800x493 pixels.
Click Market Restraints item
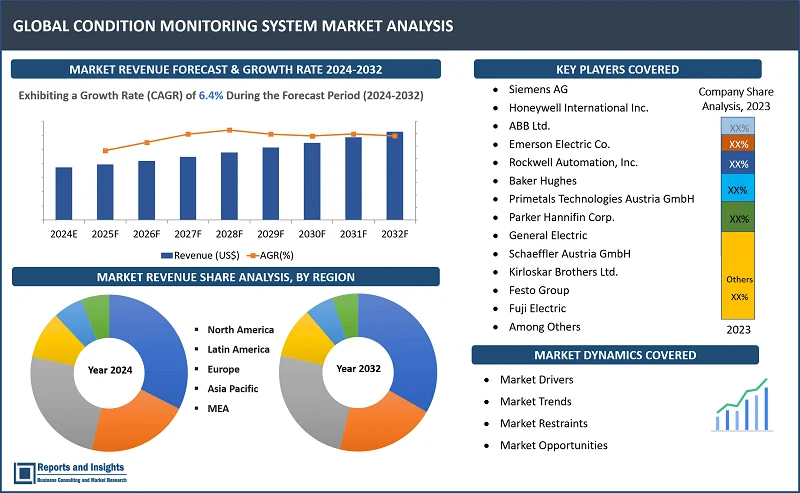(x=543, y=424)
